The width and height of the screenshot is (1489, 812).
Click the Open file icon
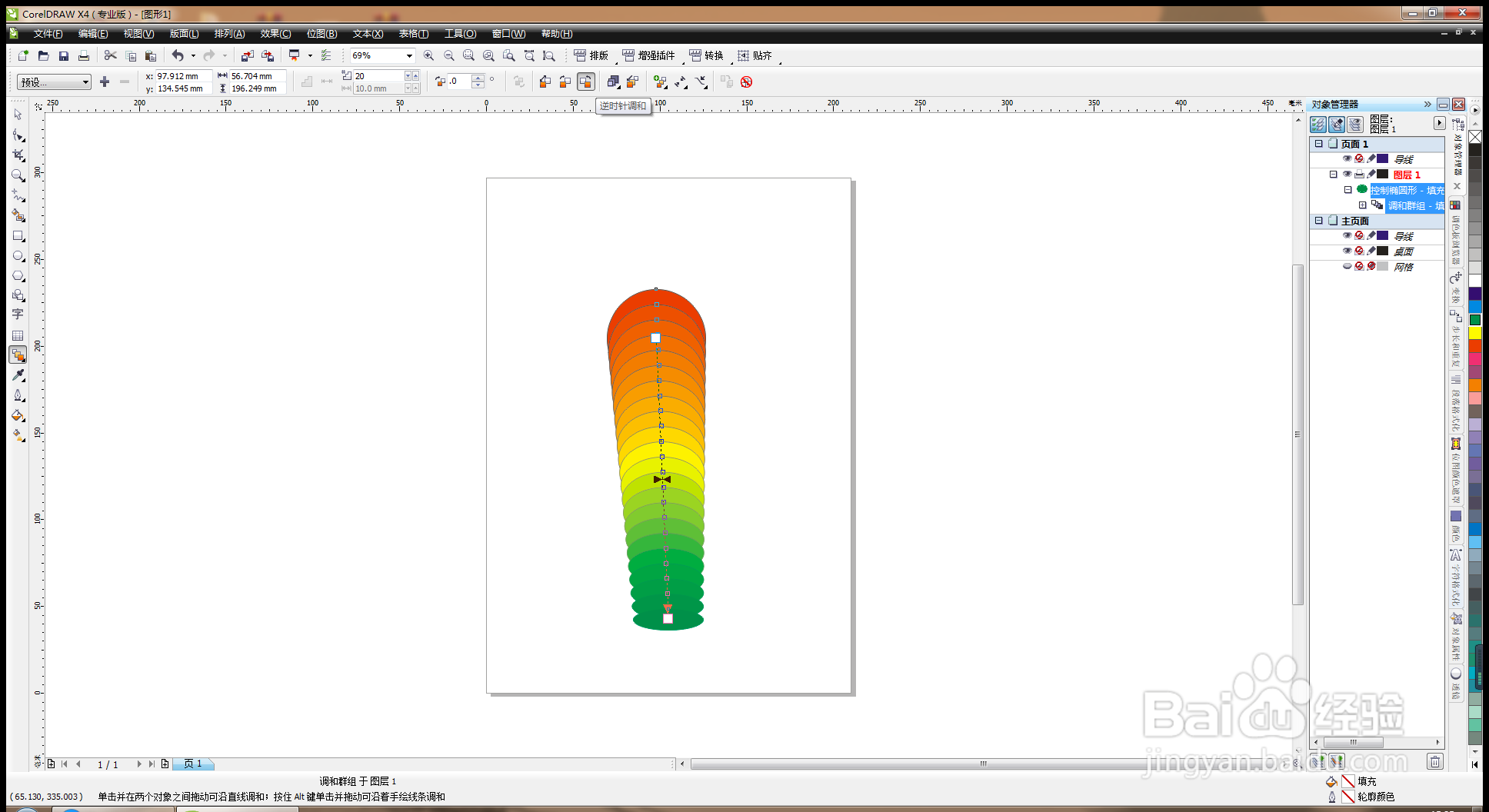(x=43, y=55)
